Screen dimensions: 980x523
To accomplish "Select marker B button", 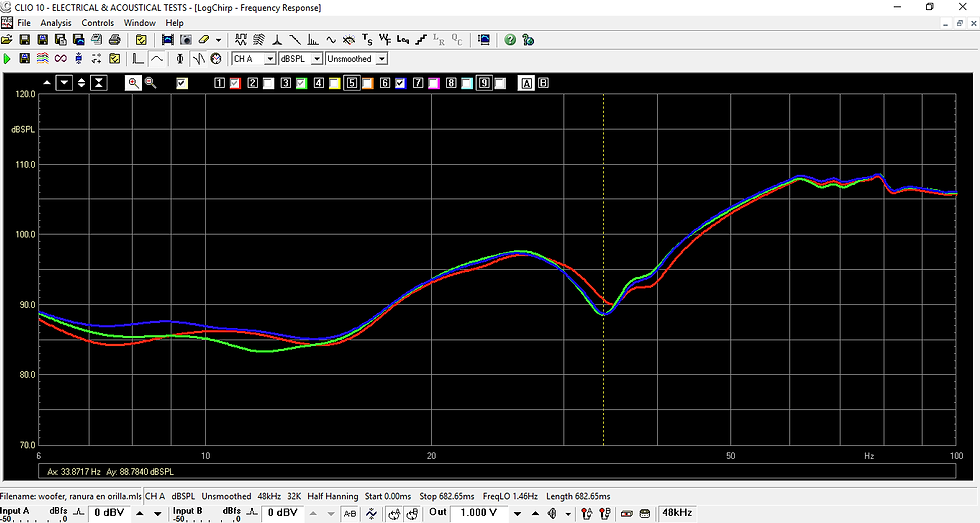I will [x=543, y=83].
